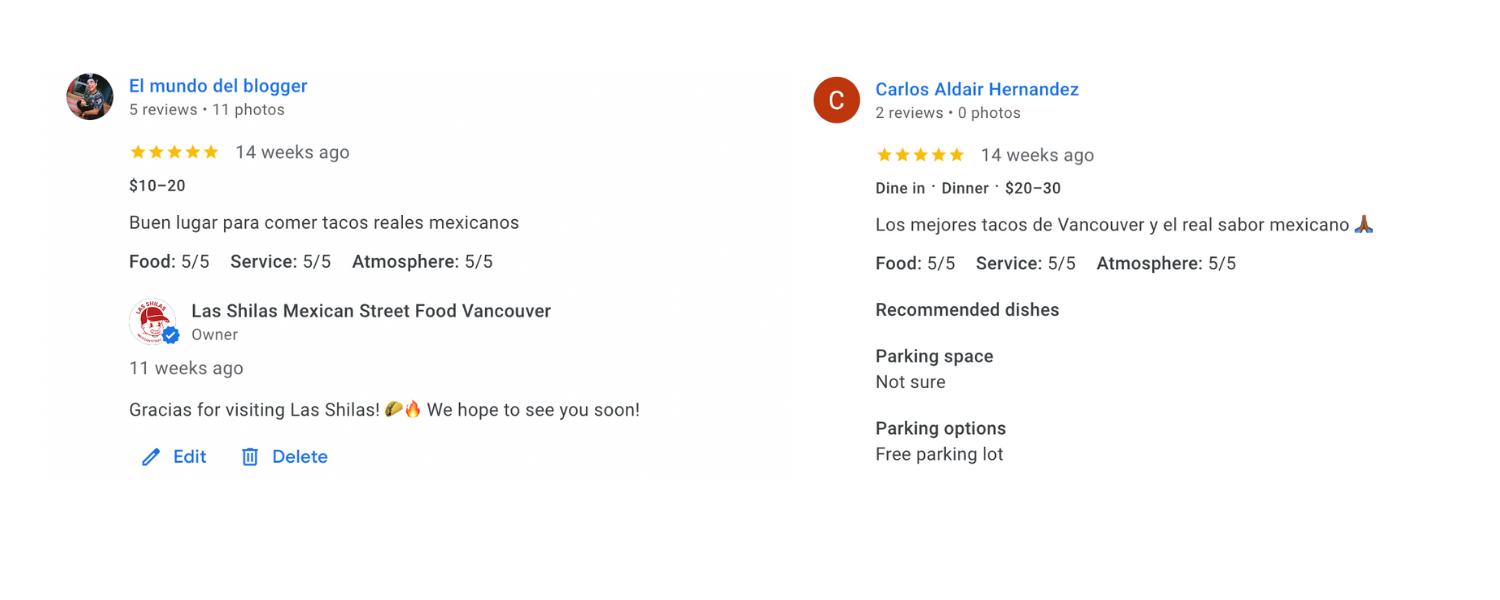Click the pencil icon beside Edit

pyautogui.click(x=151, y=457)
